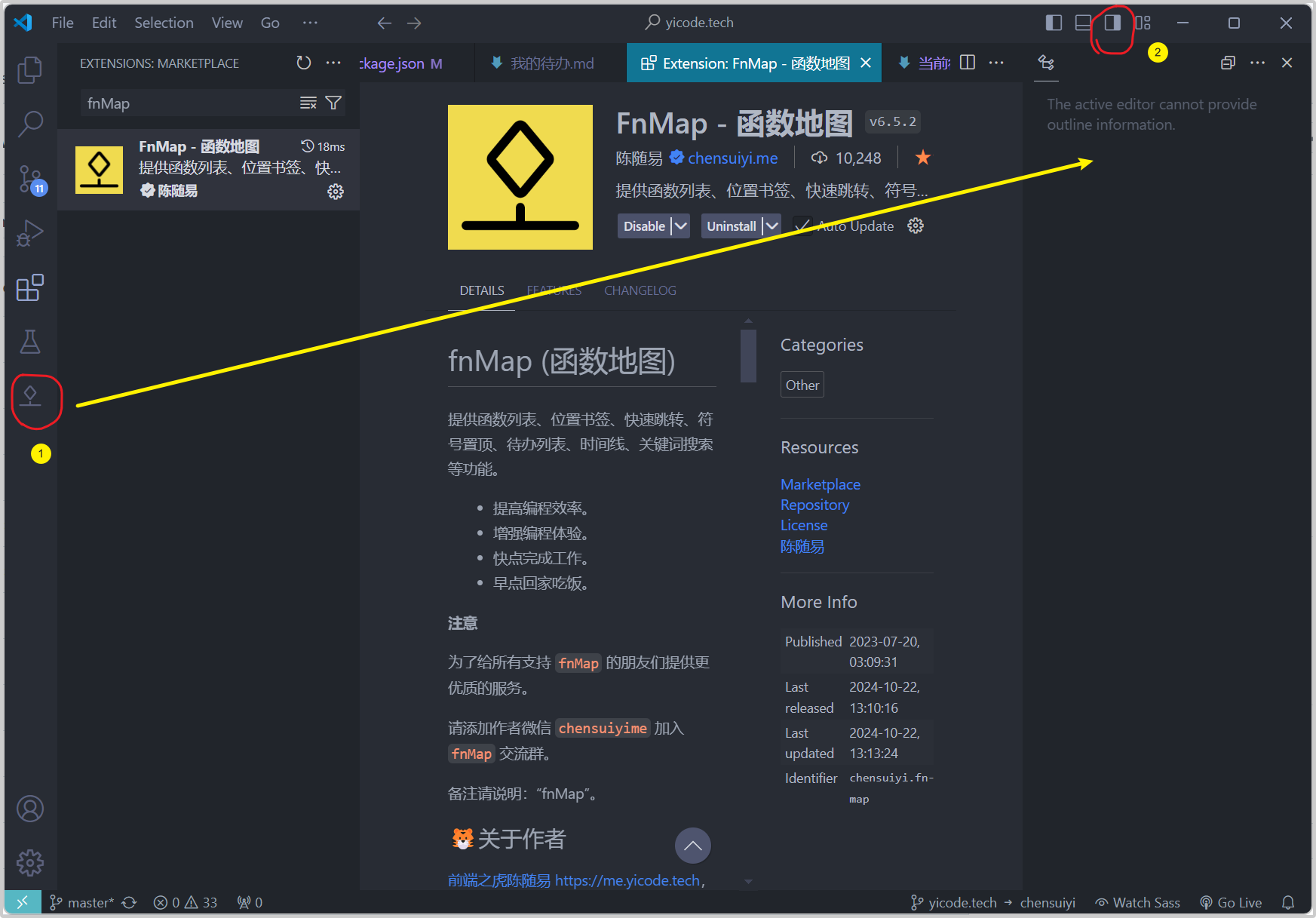The image size is (1316, 918).
Task: Open the master* branch selector in status bar
Action: 81,902
